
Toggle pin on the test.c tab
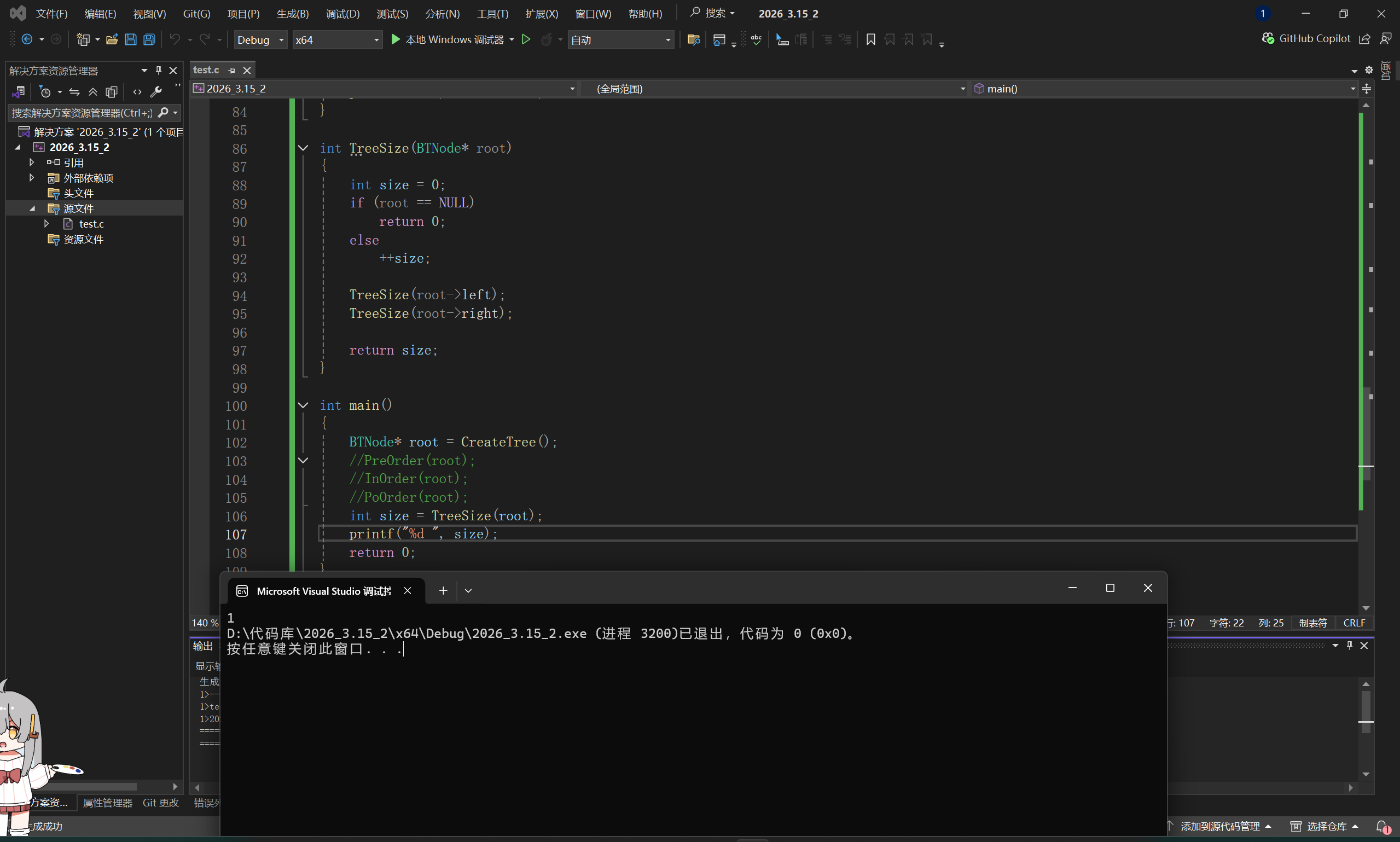[x=231, y=71]
